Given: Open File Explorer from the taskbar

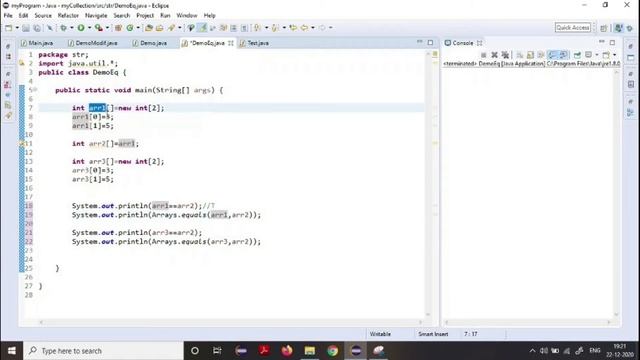Looking at the screenshot, I should click(x=310, y=351).
